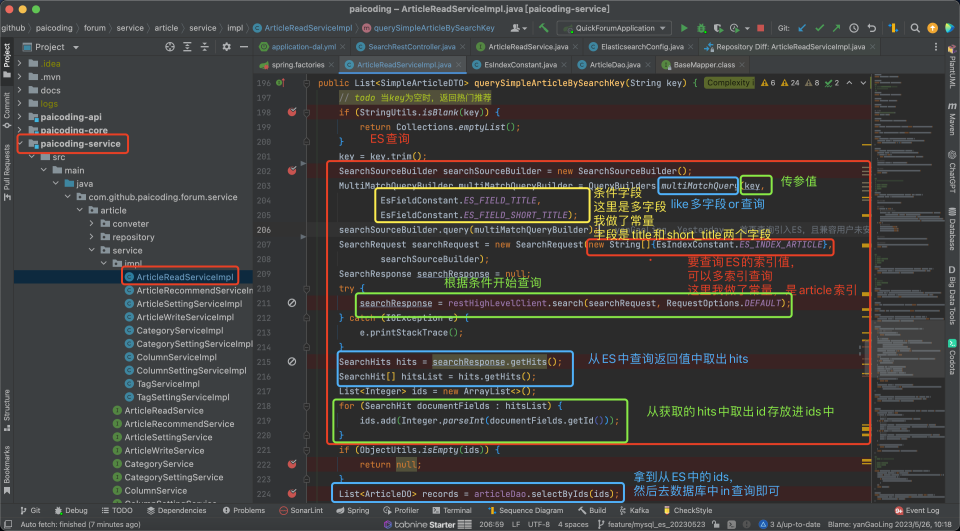This screenshot has height=531, width=960.
Task: Push commits with Git green up-arrow
Action: [x=836, y=28]
